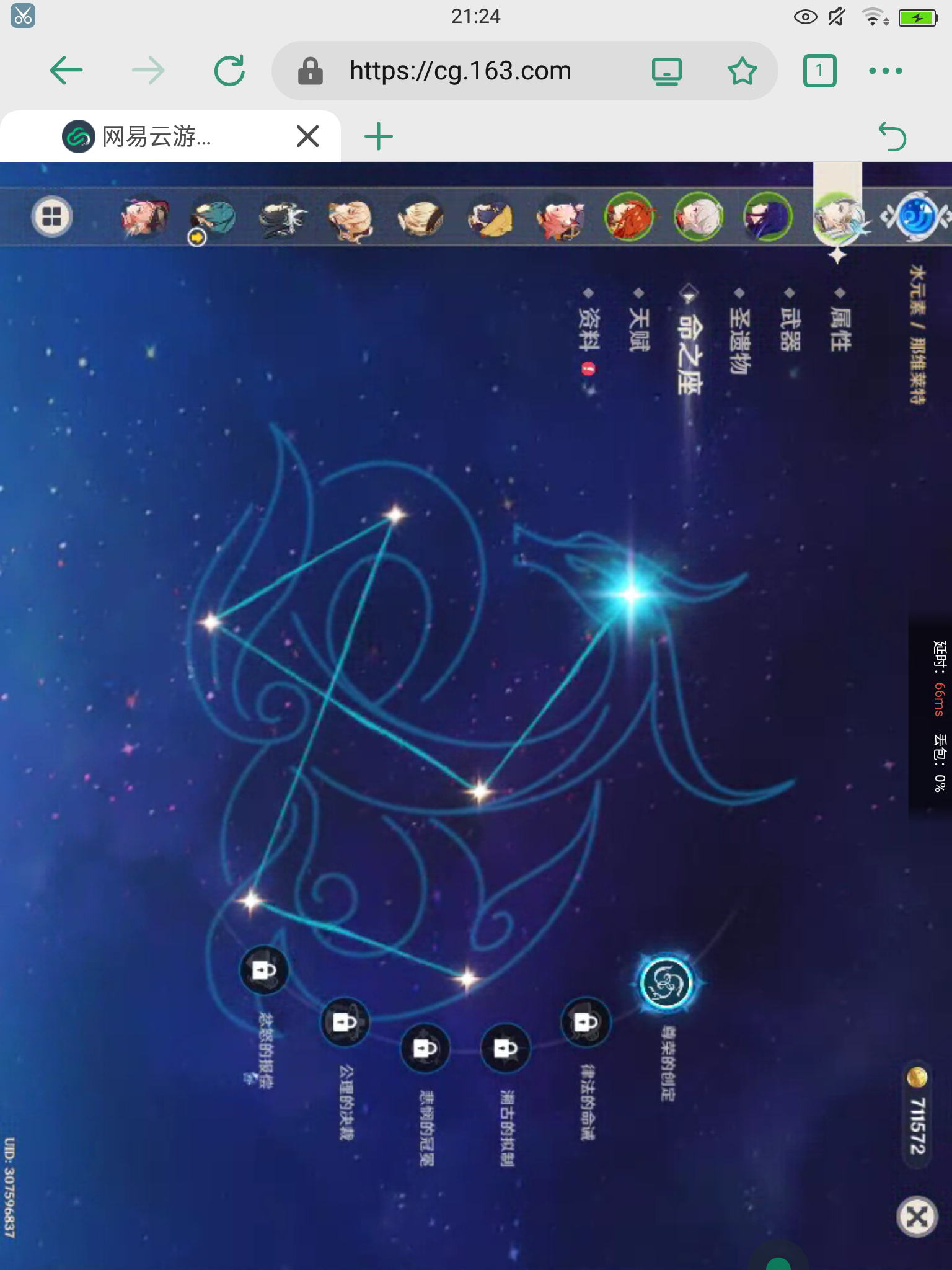Open a new browser tab
This screenshot has width=952, height=1270.
click(x=378, y=136)
